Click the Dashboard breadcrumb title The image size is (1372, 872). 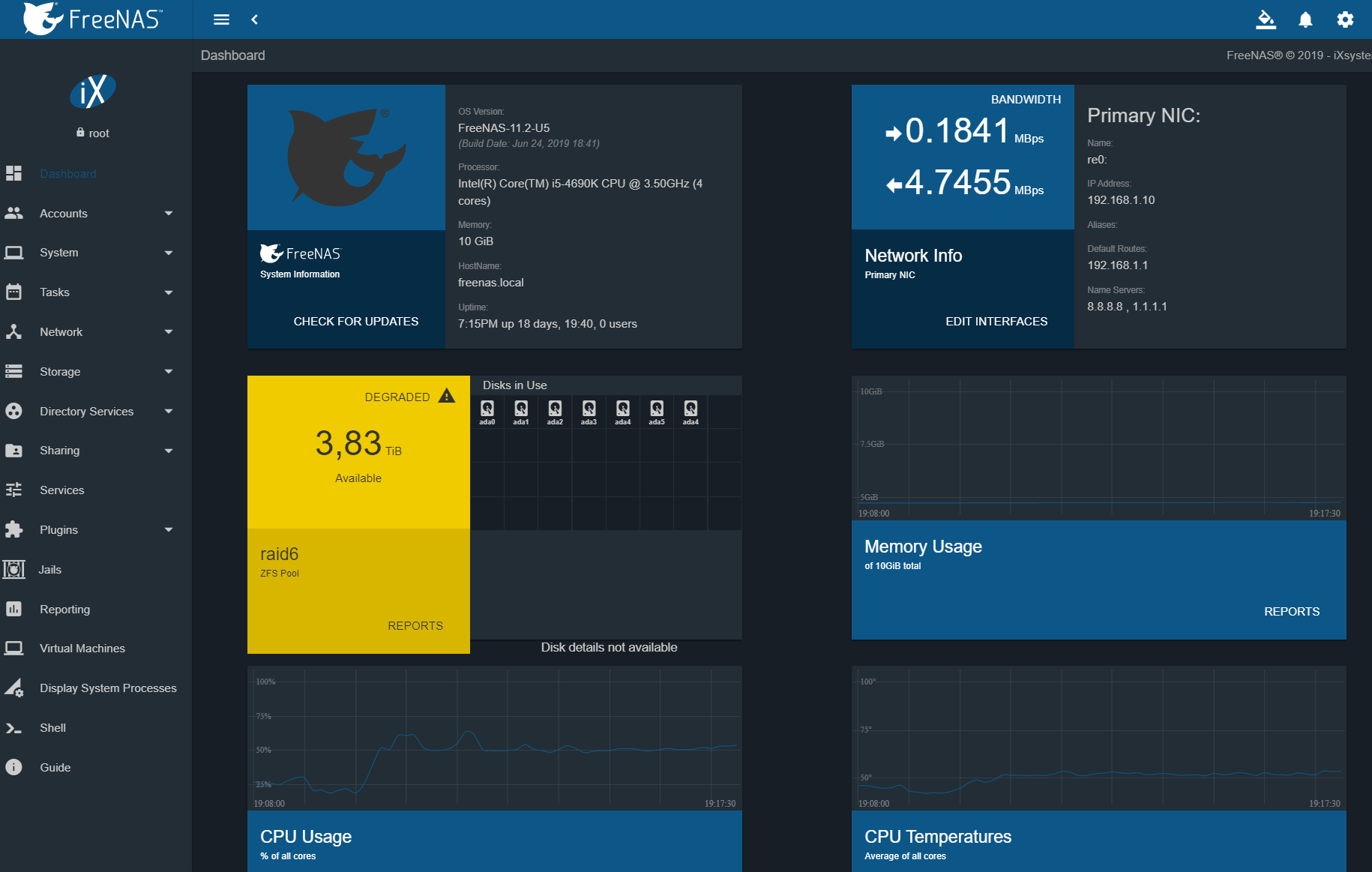click(232, 55)
